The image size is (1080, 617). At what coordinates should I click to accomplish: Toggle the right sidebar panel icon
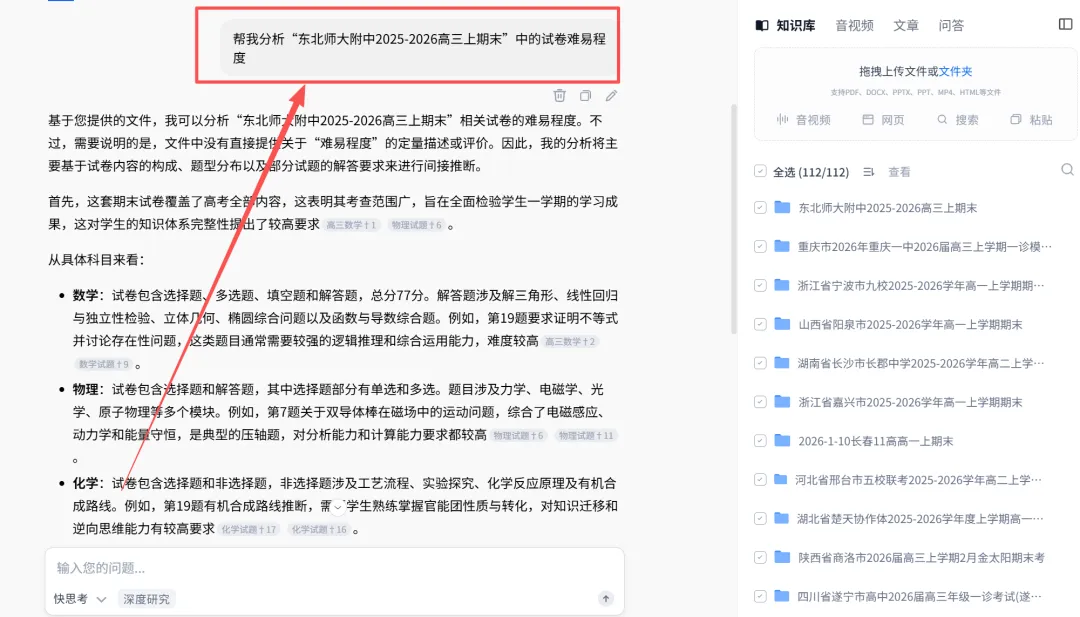(1066, 25)
